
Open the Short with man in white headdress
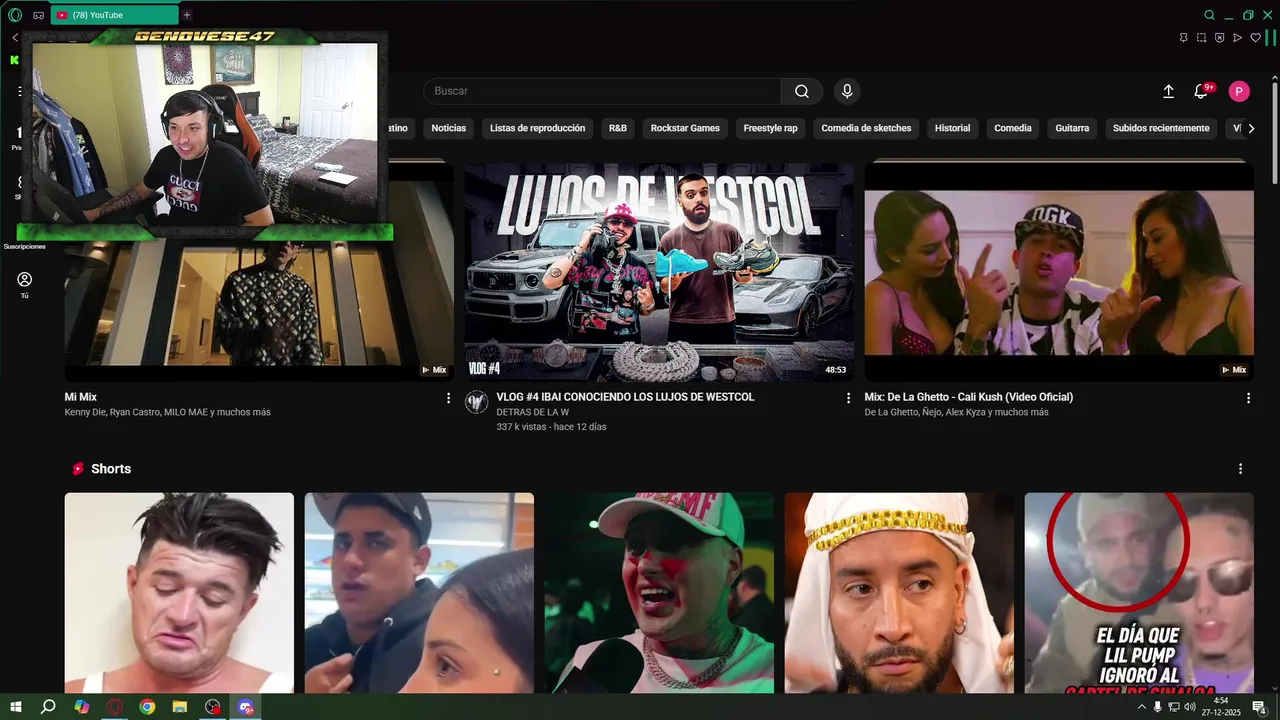(899, 592)
